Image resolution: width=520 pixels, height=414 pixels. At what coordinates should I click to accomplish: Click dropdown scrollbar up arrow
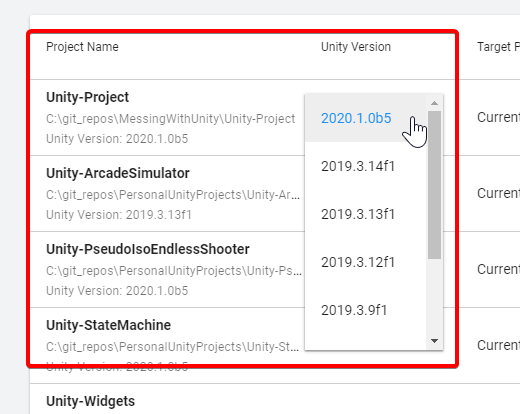434,103
